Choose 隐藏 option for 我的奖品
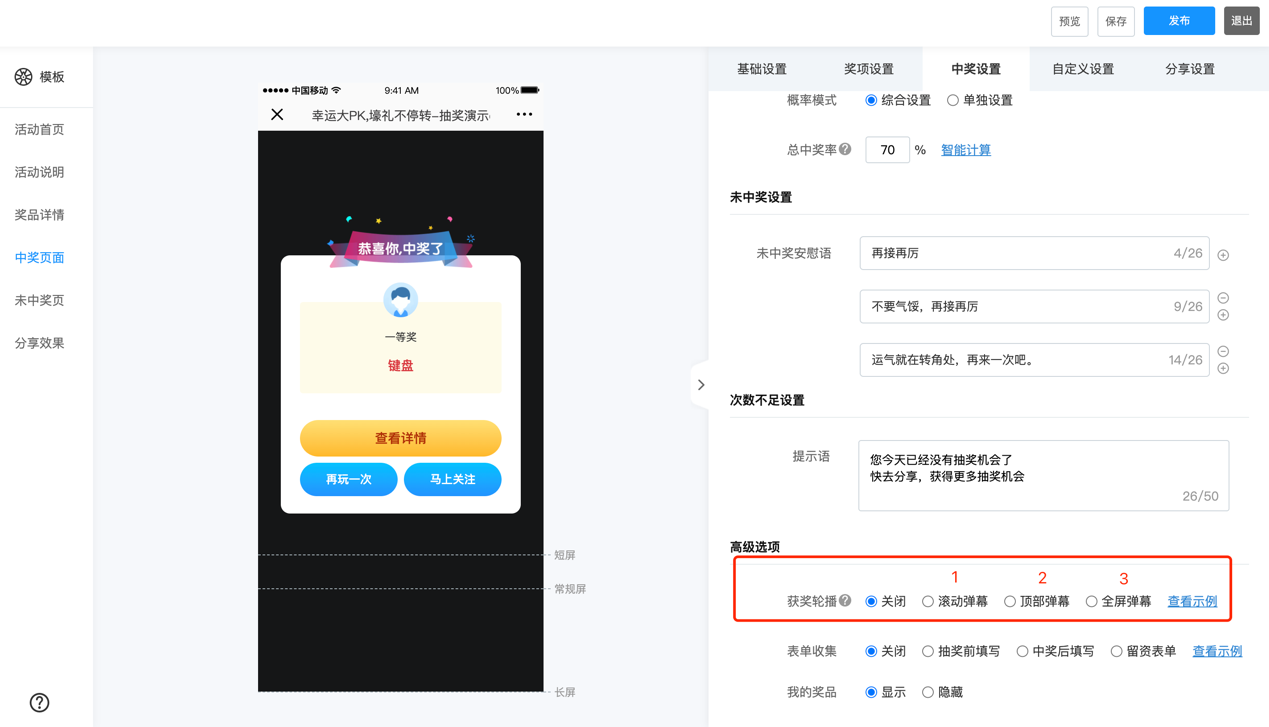Image resolution: width=1269 pixels, height=727 pixels. [928, 692]
